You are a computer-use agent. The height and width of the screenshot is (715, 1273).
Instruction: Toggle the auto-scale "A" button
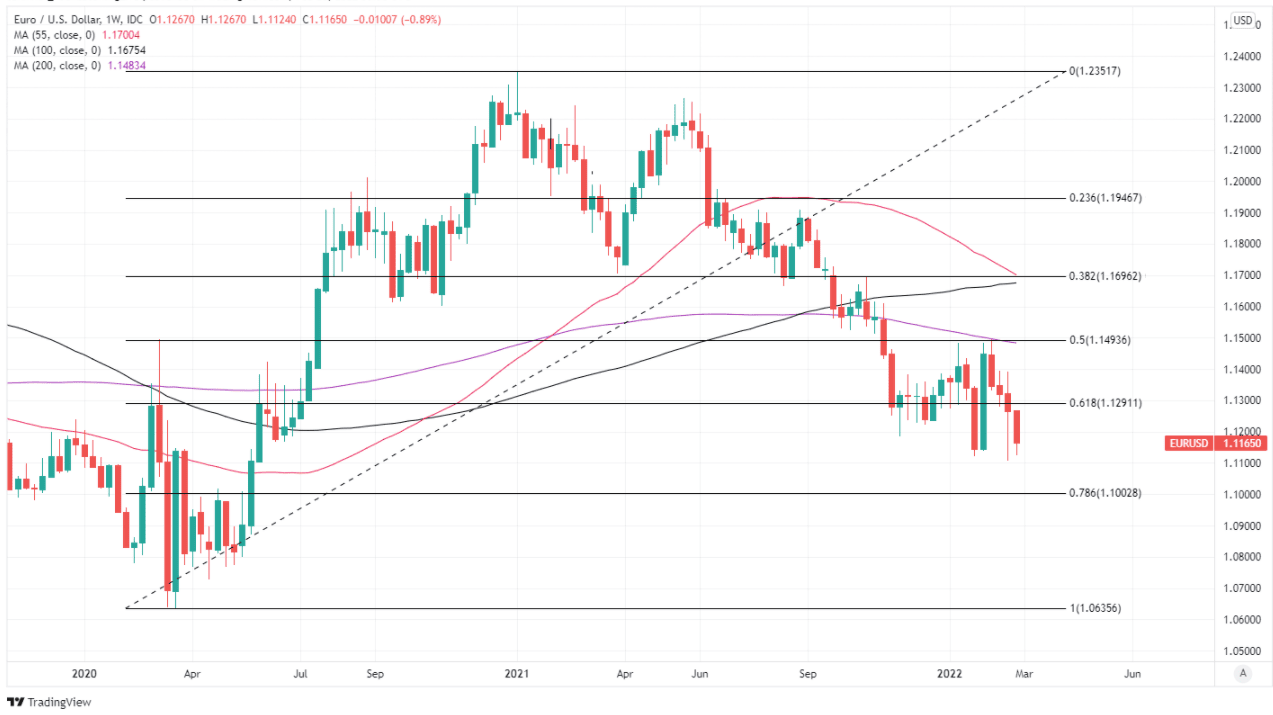pos(1242,674)
